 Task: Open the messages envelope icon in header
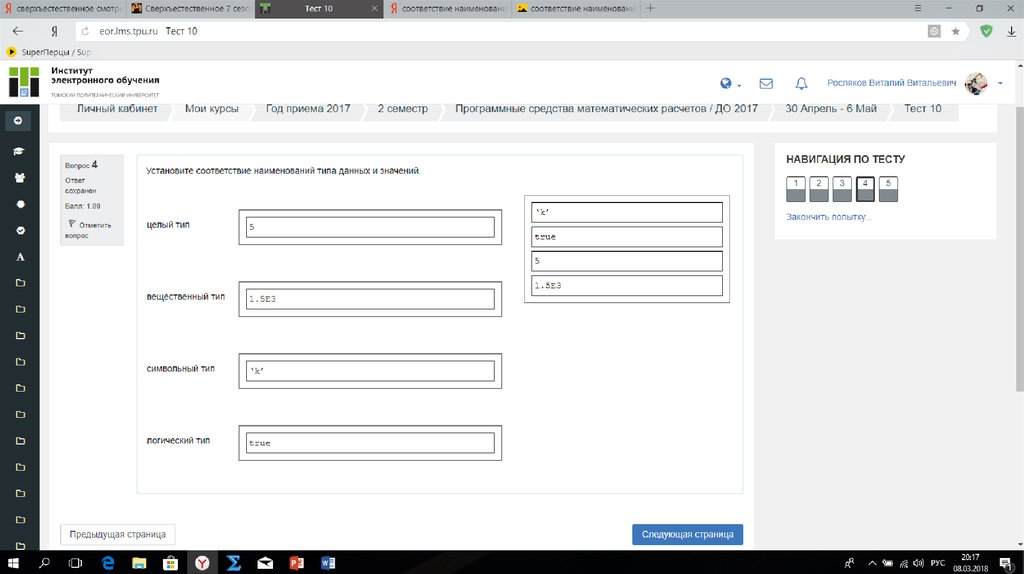[766, 84]
